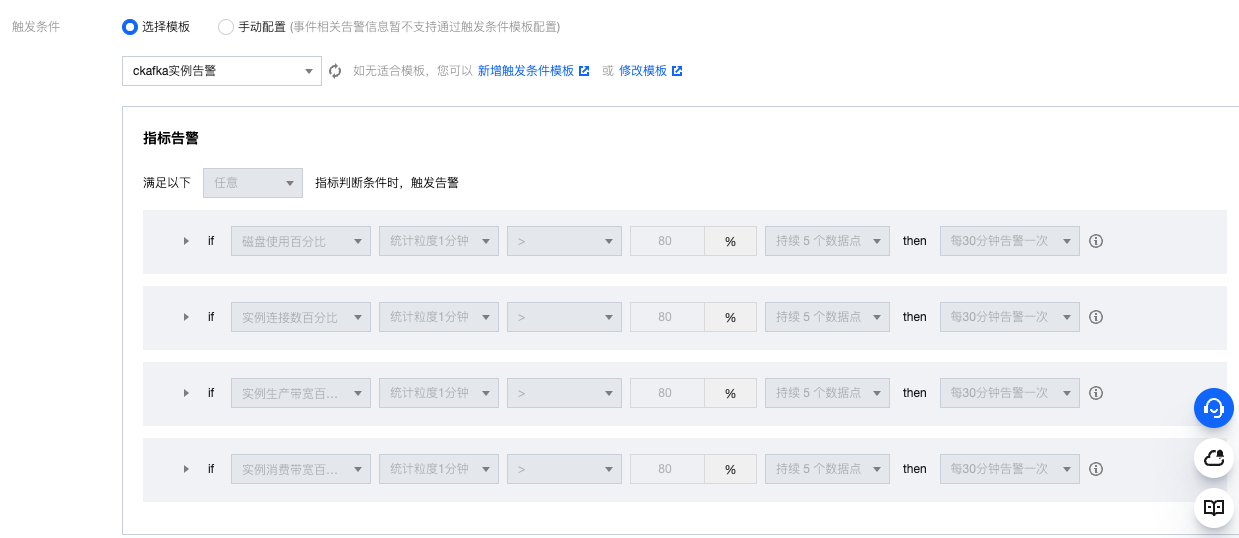This screenshot has height=538, width=1239.
Task: Click the info icon on the 磁盘使用百分比 row
Action: tap(1096, 241)
